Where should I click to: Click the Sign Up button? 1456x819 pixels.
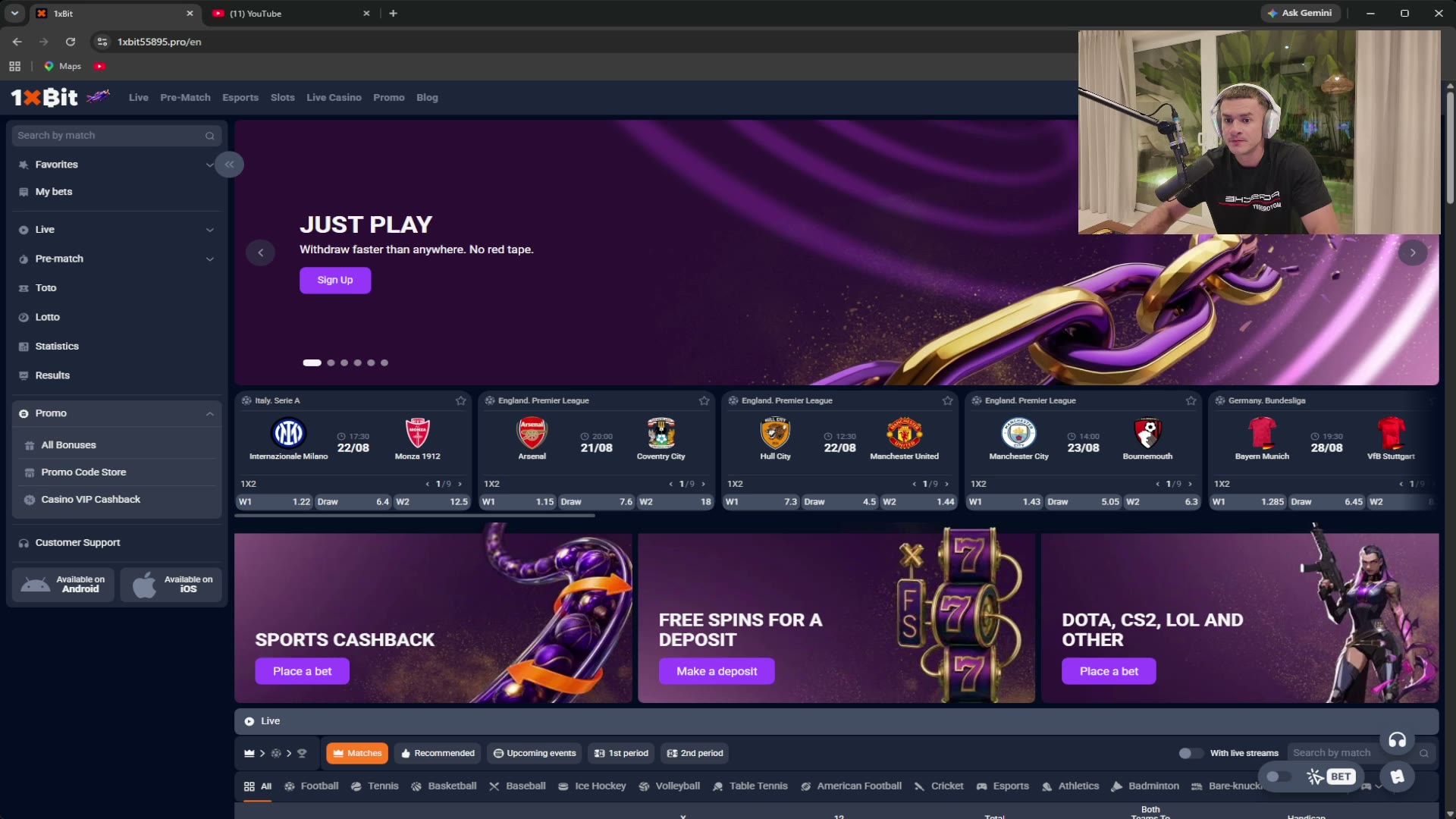pos(334,280)
